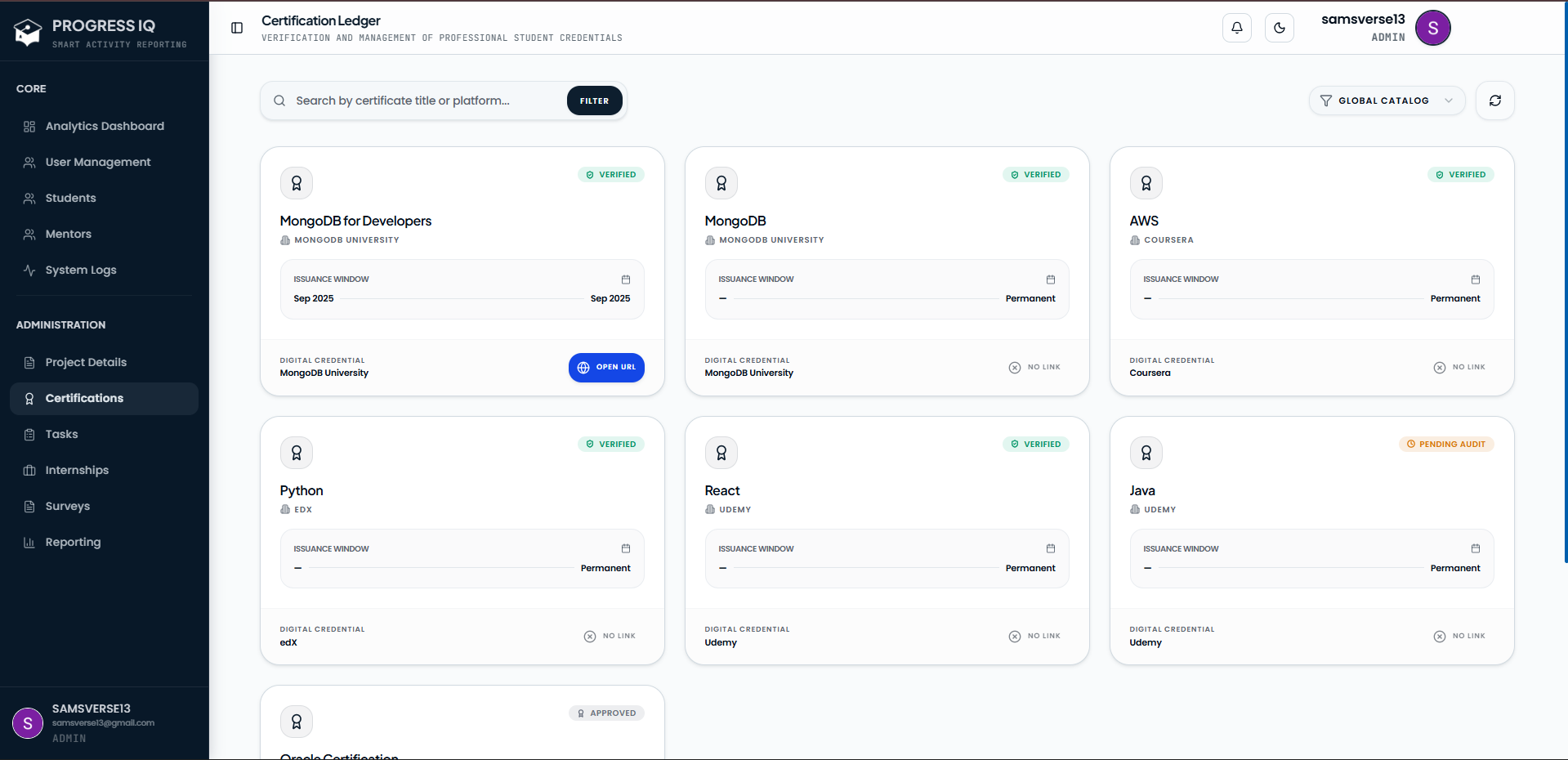Open Project Details
Screen dimensions: 1568x760
pos(104,362)
